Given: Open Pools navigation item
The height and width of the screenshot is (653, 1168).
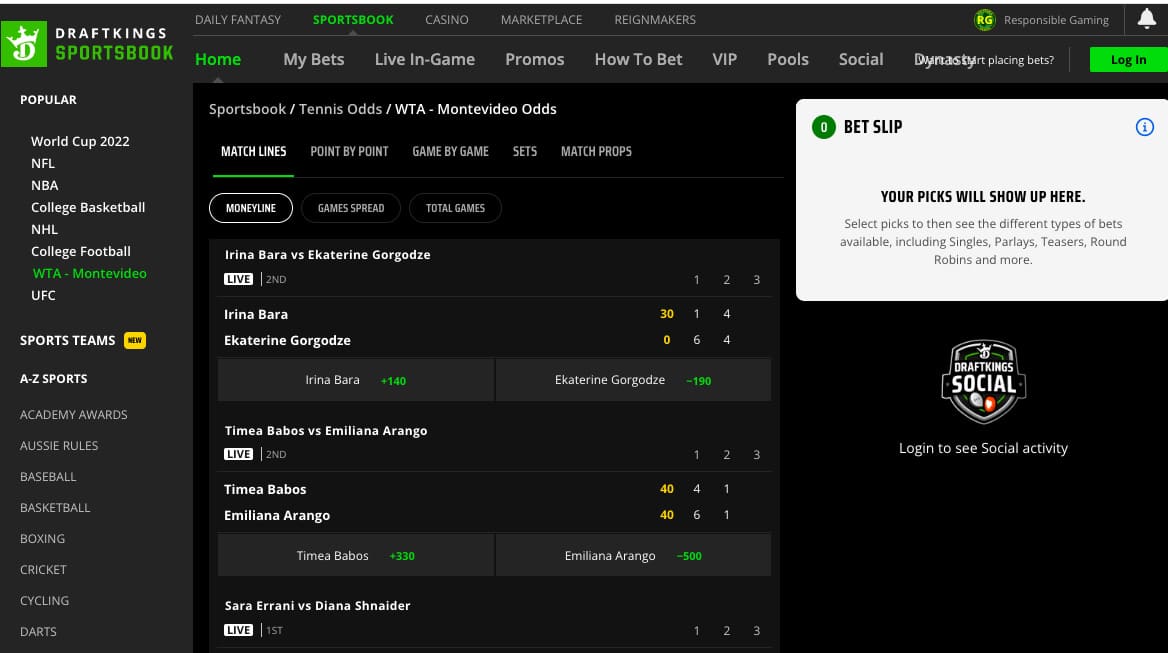Looking at the screenshot, I should [788, 60].
